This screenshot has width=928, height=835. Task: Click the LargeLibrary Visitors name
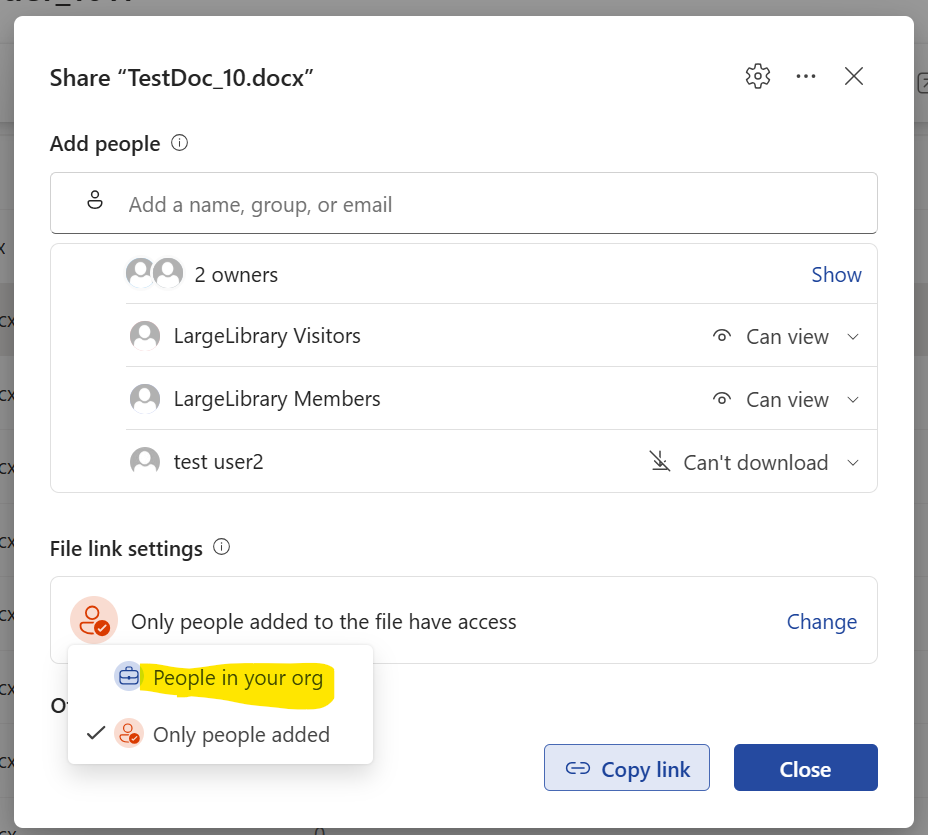coord(267,336)
